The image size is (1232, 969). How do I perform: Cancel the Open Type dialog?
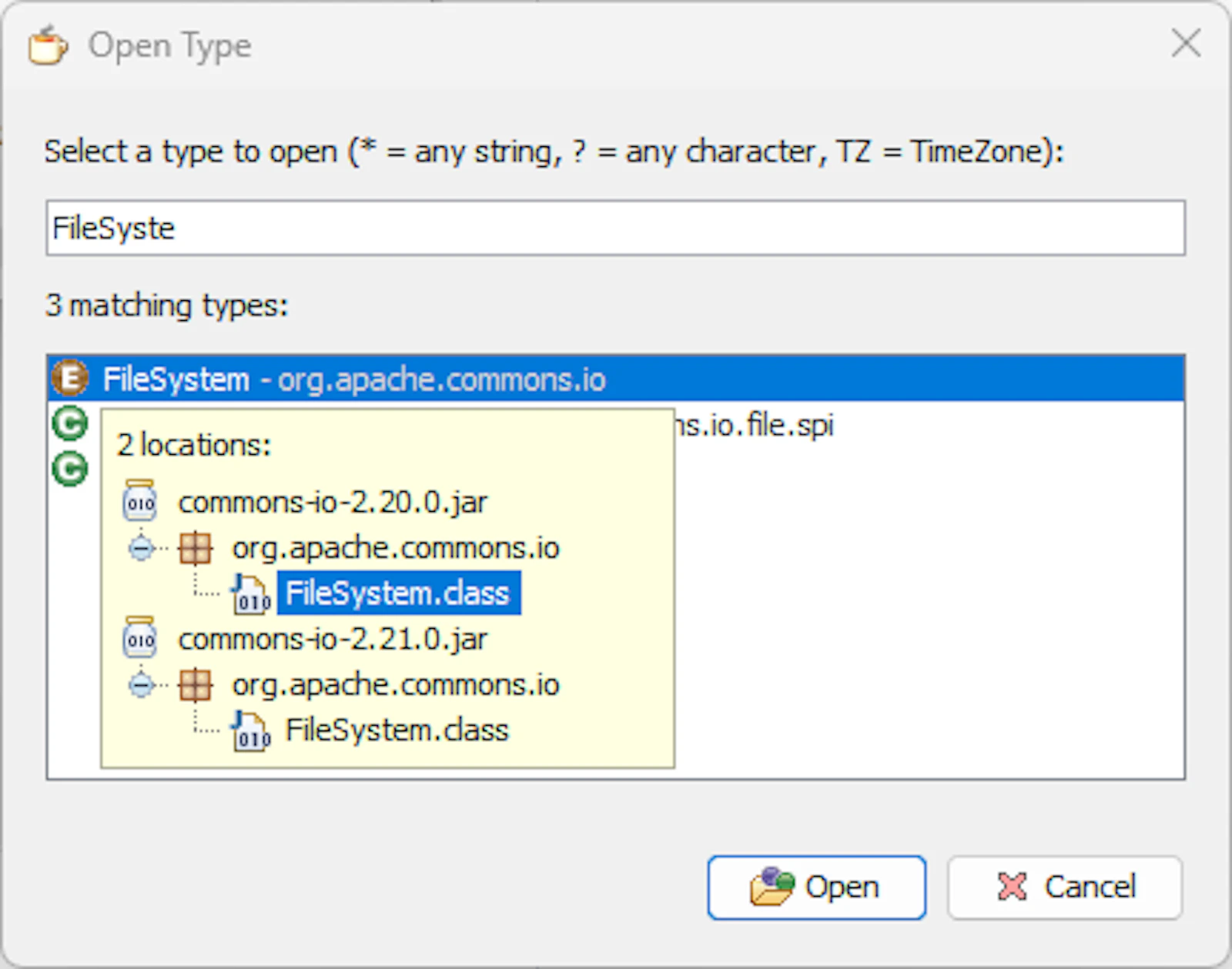[x=1065, y=887]
